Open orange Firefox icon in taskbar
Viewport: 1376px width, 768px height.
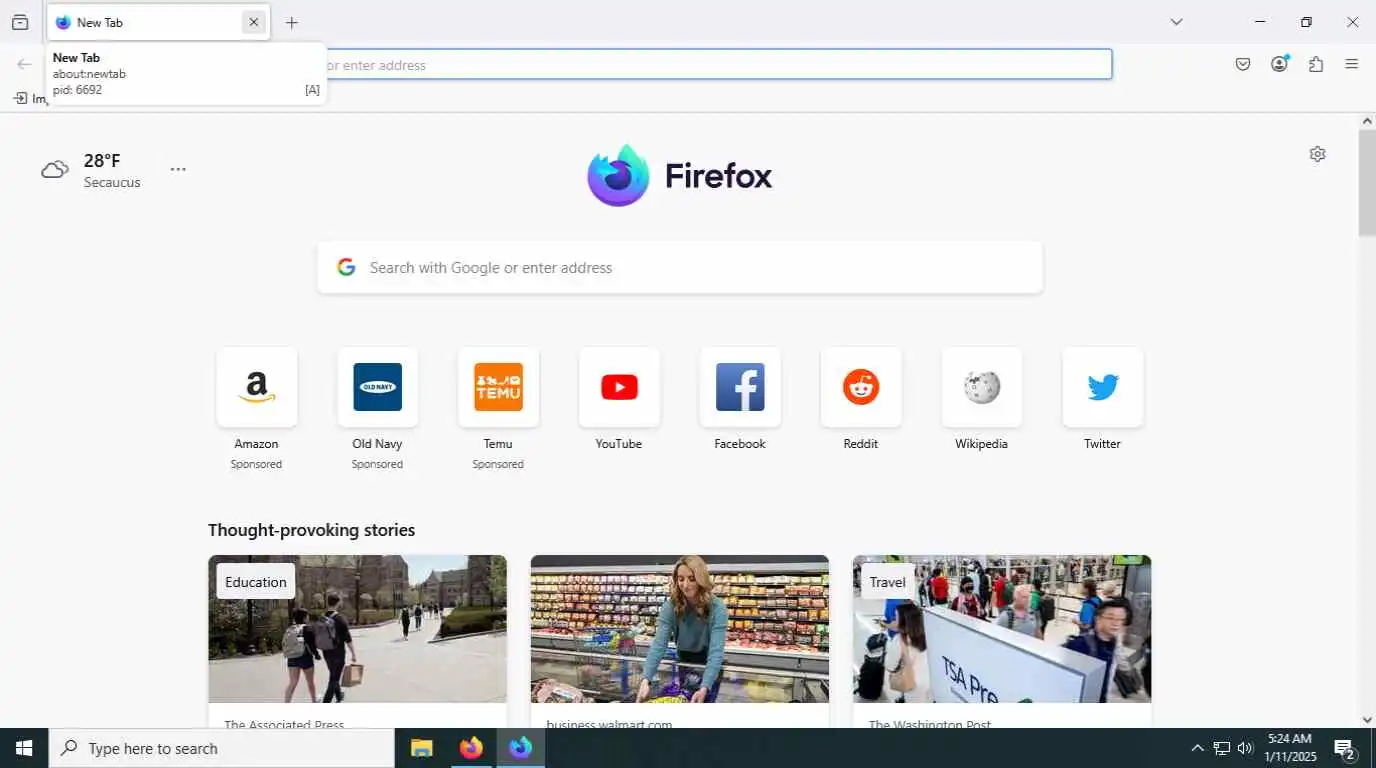click(471, 748)
